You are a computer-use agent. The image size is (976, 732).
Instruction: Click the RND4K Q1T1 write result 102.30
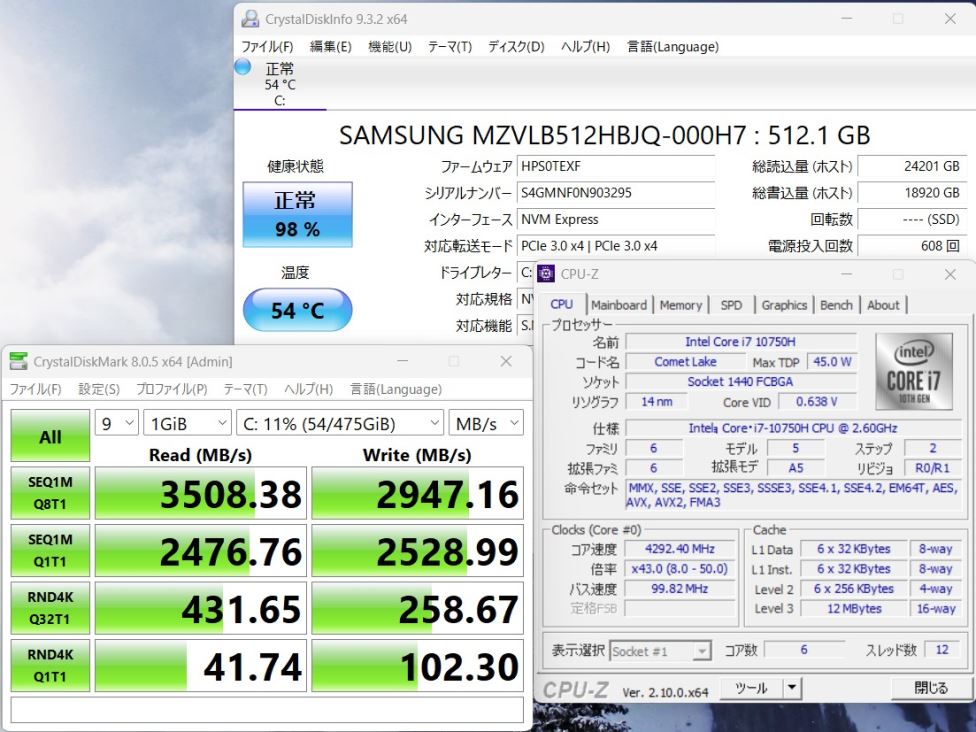[417, 665]
